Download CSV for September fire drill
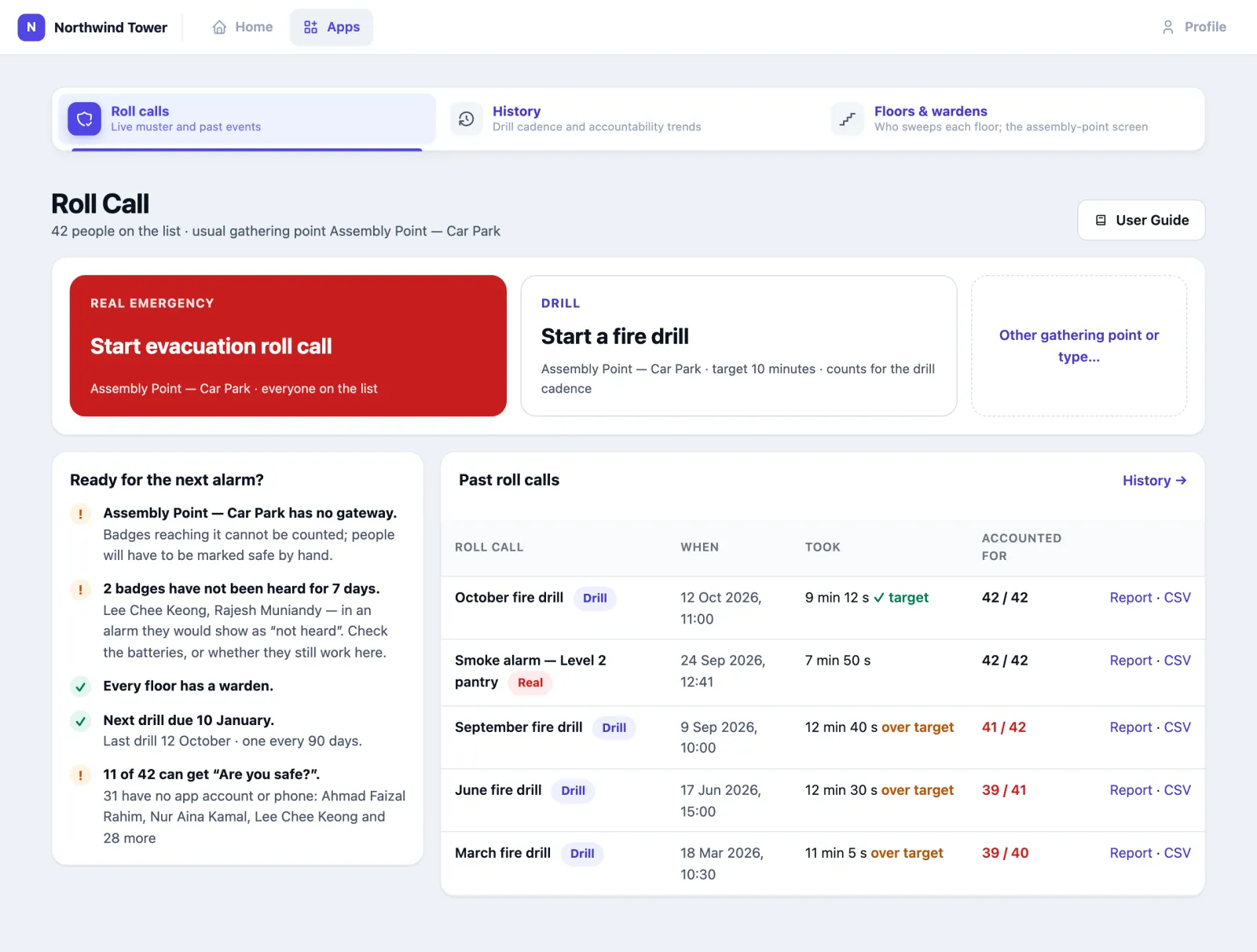 (1177, 727)
